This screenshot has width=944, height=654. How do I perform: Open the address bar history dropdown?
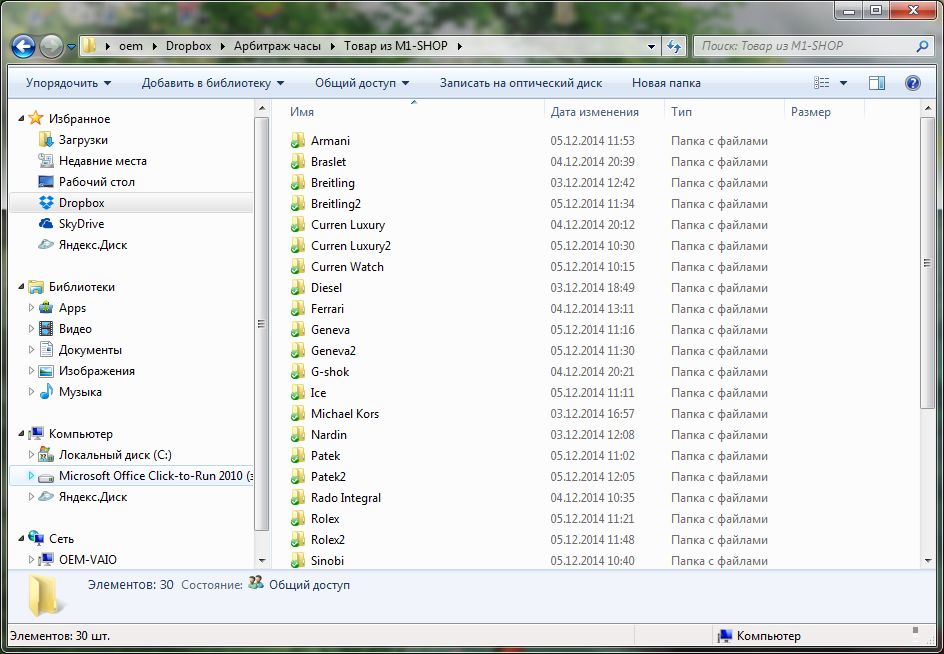tap(651, 46)
